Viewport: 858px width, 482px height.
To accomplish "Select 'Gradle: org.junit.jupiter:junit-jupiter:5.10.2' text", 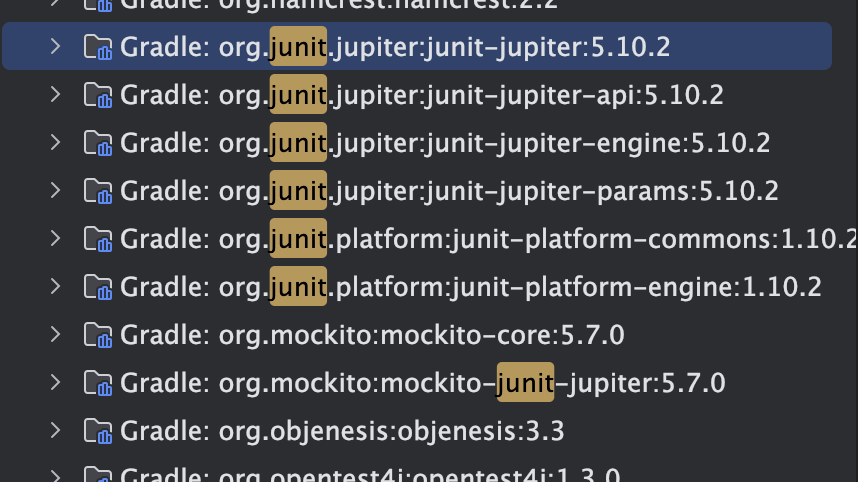I will pyautogui.click(x=395, y=47).
